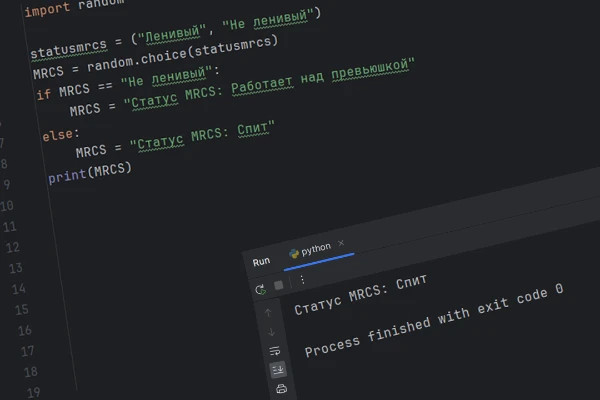Click the 'statusmrcs' variable definition
Viewport: 600px width, 400px height.
pos(68,49)
